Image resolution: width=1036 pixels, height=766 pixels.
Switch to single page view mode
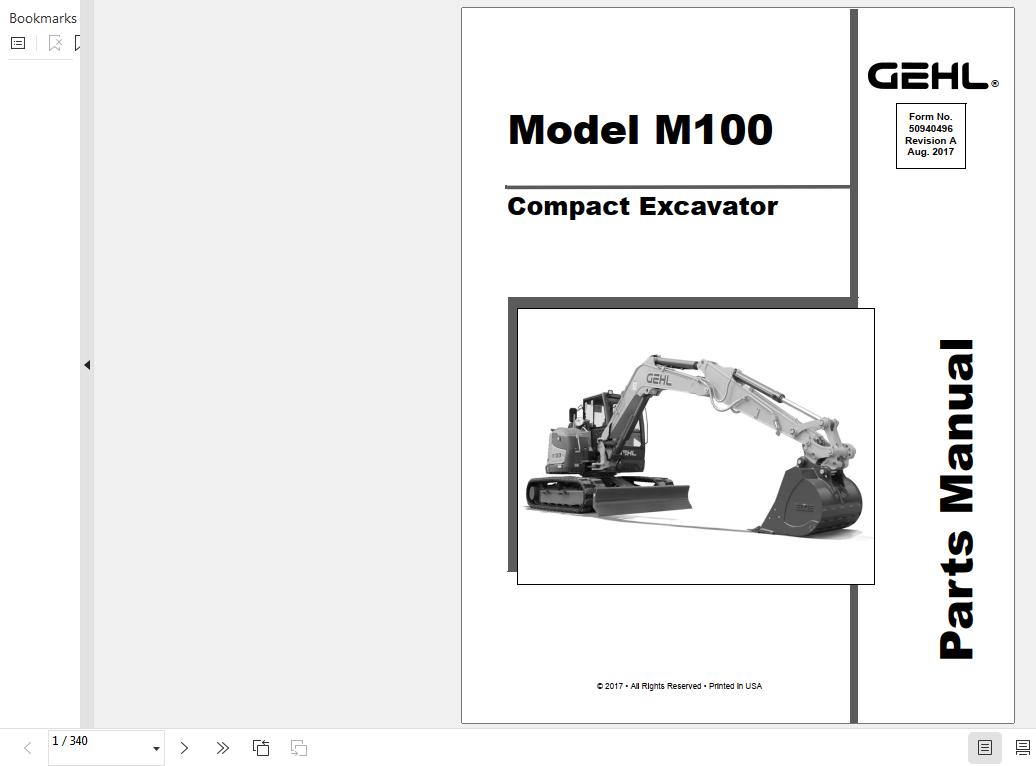pos(984,747)
